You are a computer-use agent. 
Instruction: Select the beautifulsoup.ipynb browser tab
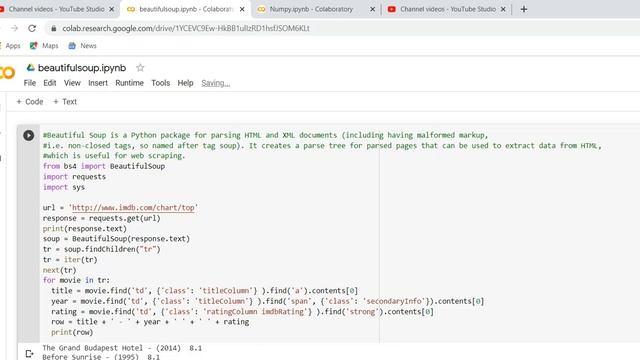tap(186, 9)
